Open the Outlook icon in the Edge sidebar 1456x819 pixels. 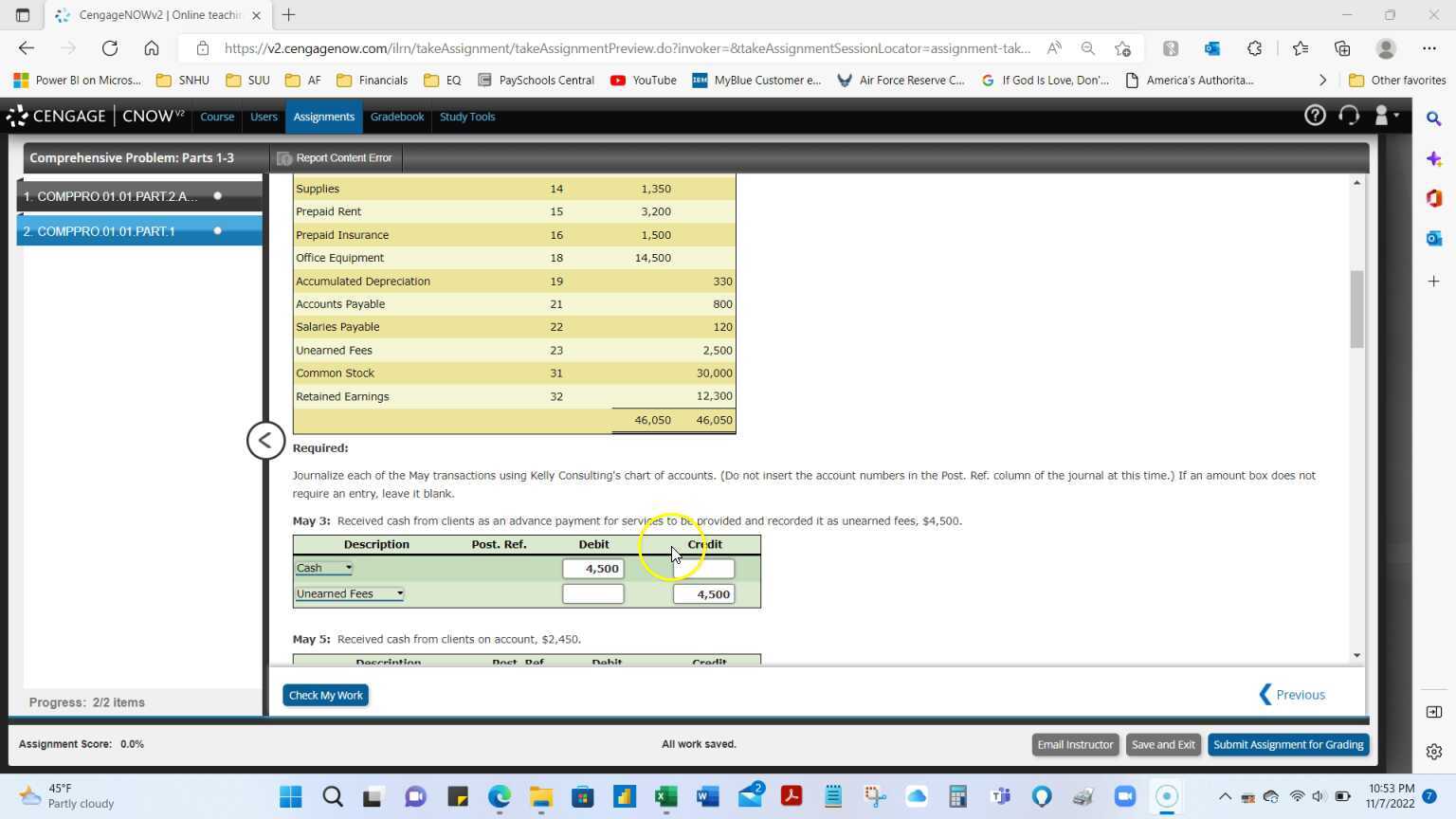click(x=1434, y=238)
